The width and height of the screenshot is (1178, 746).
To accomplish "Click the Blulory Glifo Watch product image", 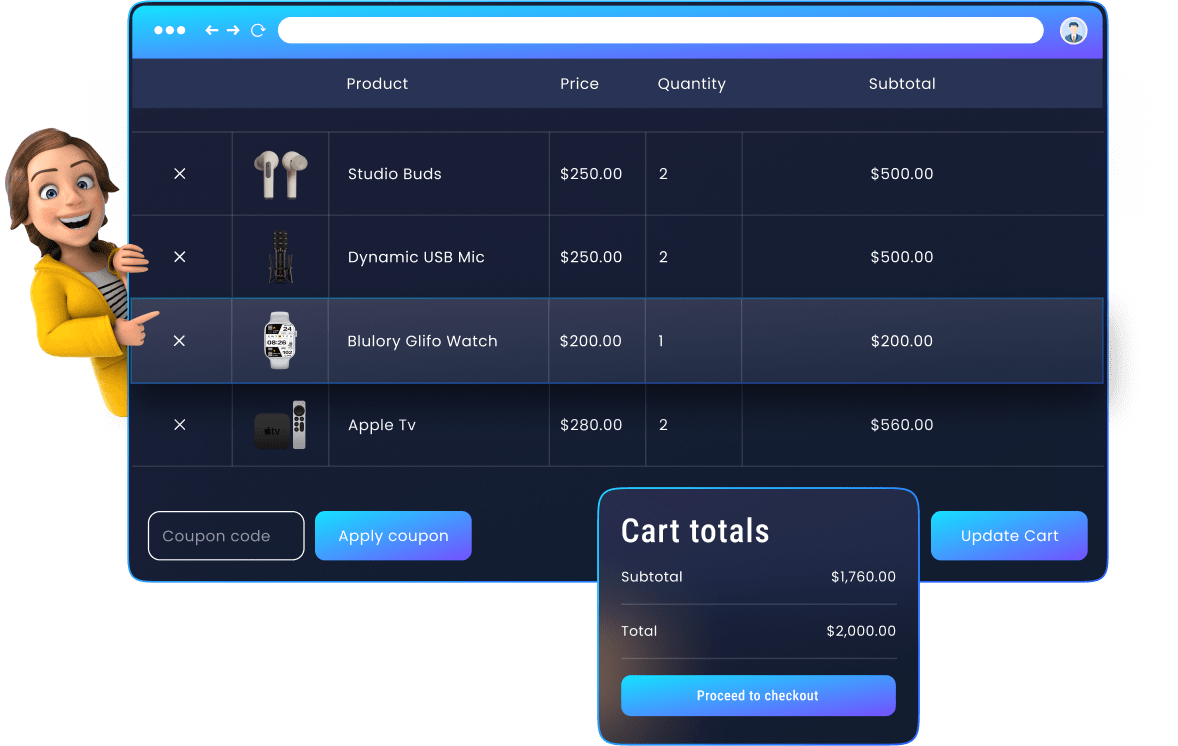I will point(280,340).
